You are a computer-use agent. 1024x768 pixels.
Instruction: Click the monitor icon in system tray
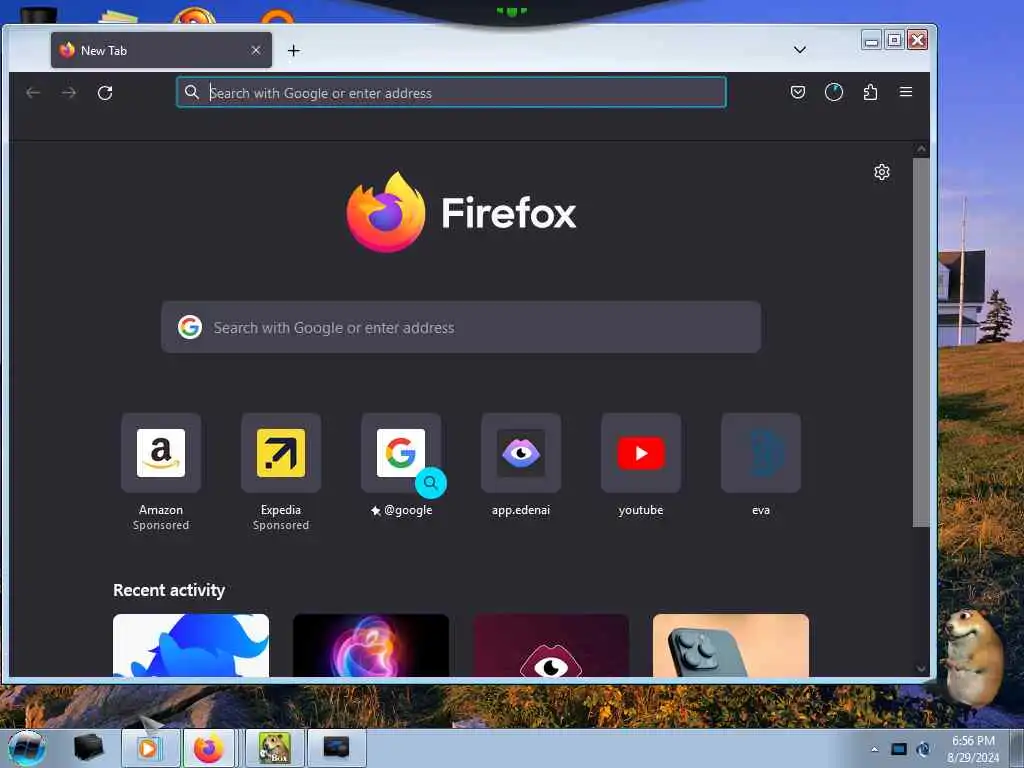click(x=899, y=749)
